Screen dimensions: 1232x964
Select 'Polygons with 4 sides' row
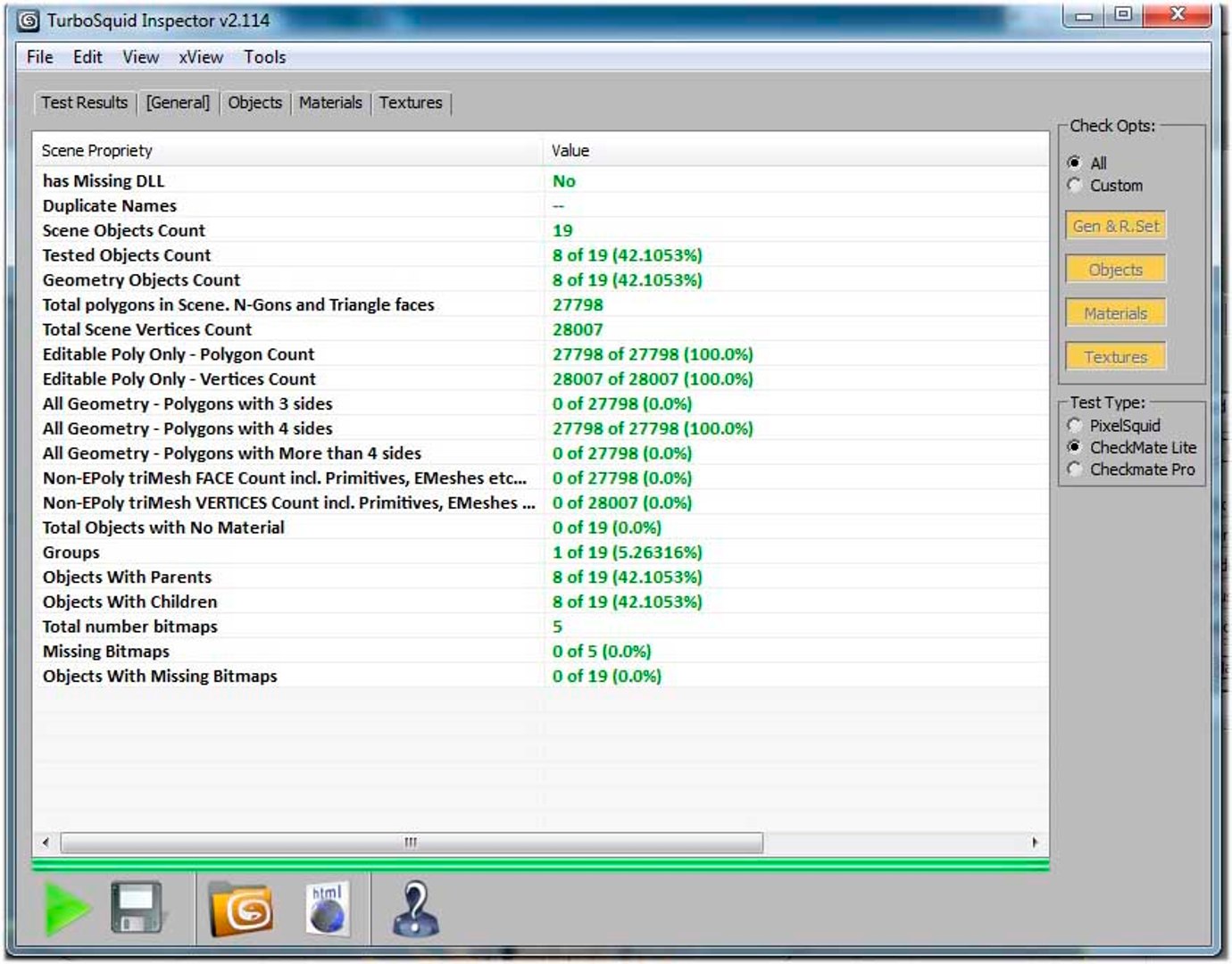point(541,428)
